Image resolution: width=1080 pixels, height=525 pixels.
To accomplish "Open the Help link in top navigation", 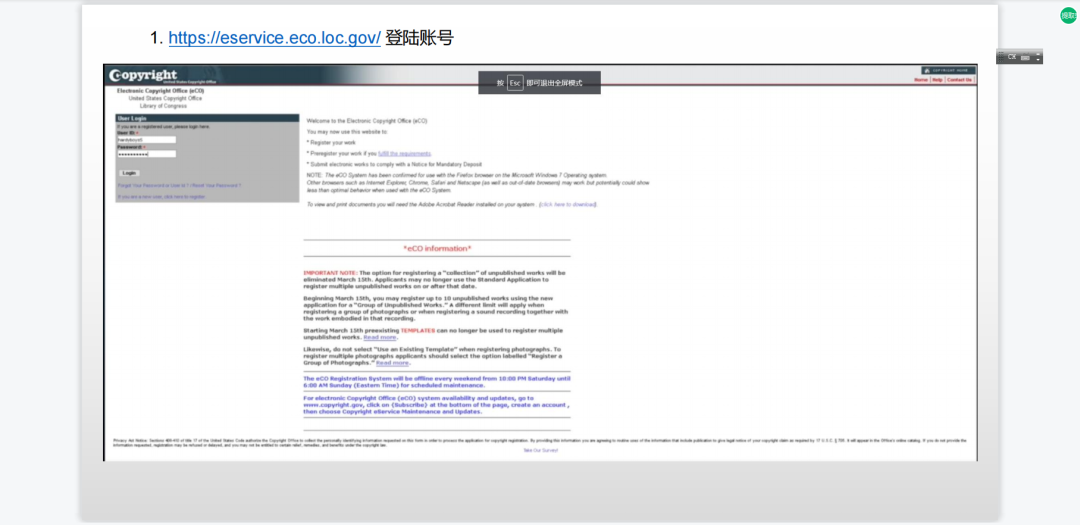I will tap(937, 80).
